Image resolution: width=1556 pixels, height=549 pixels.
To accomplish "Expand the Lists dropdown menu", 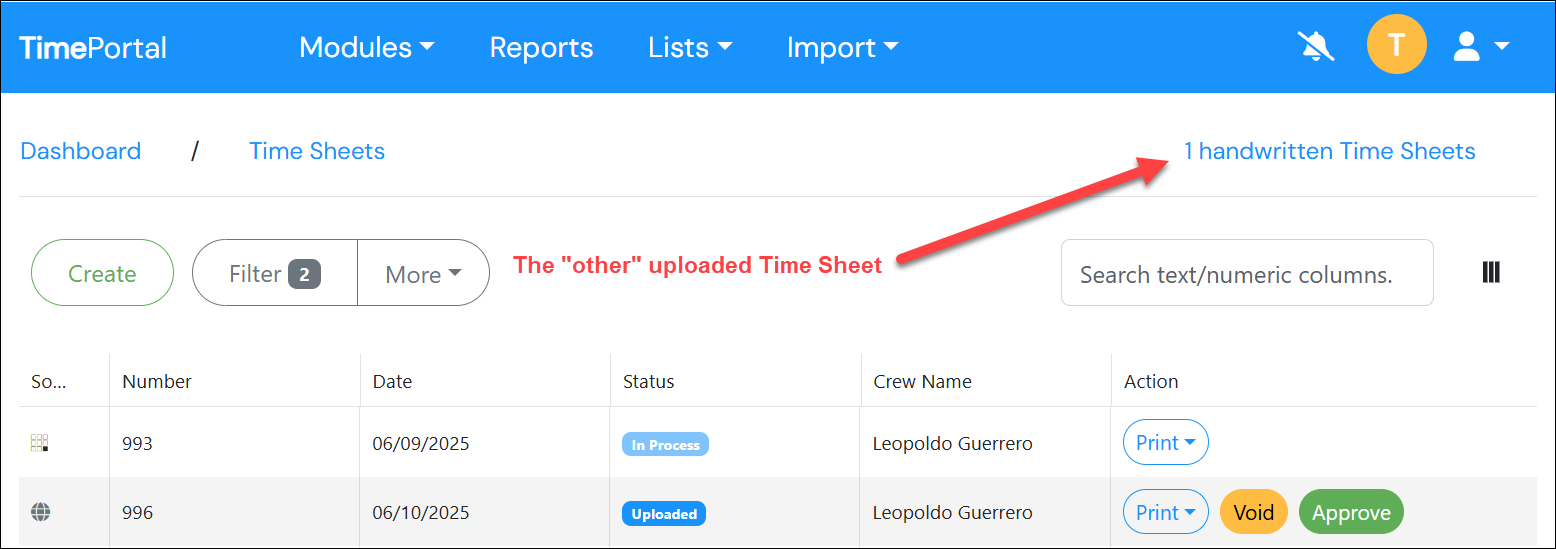I will click(x=690, y=47).
